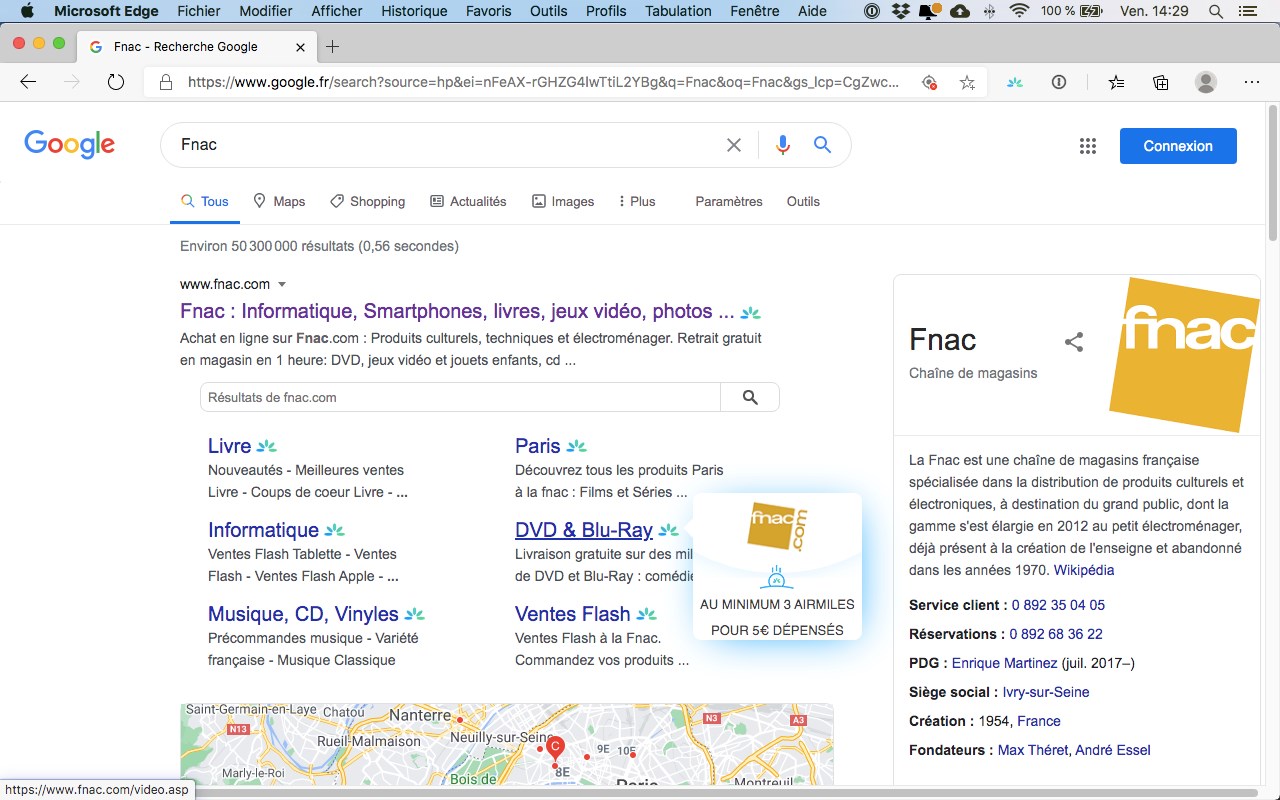
Task: Call Service client number 0 892 35 04 05
Action: [1058, 605]
